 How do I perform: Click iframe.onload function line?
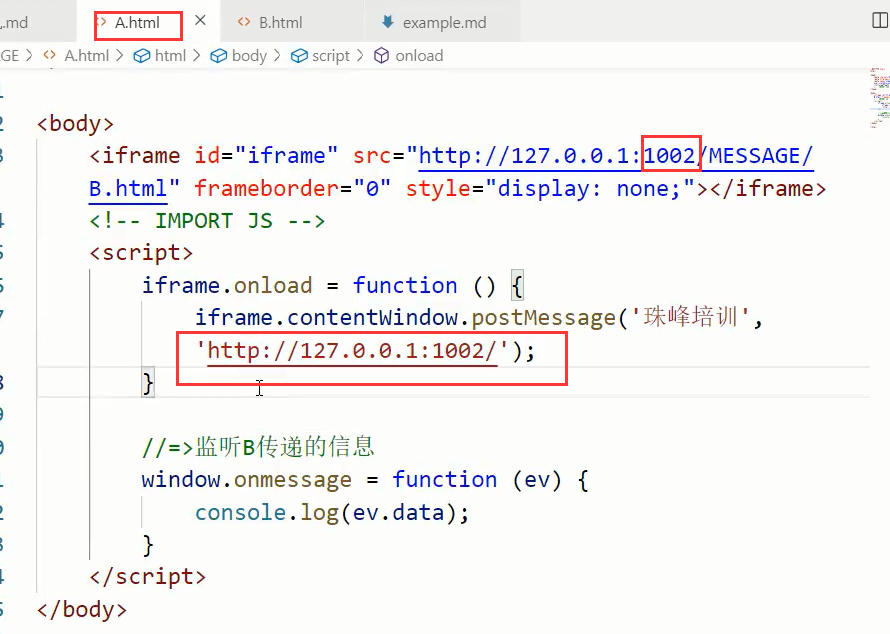coord(332,285)
